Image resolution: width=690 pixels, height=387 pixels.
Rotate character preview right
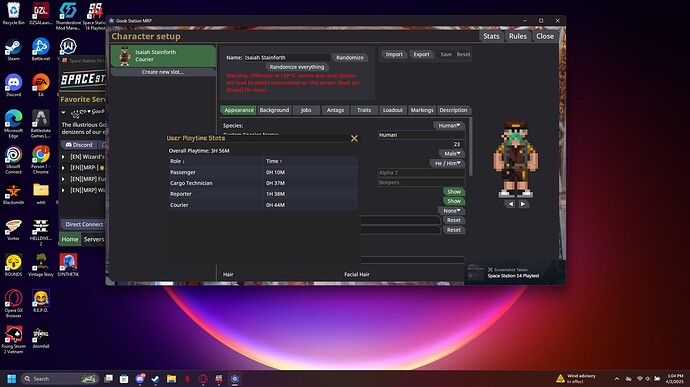click(522, 204)
